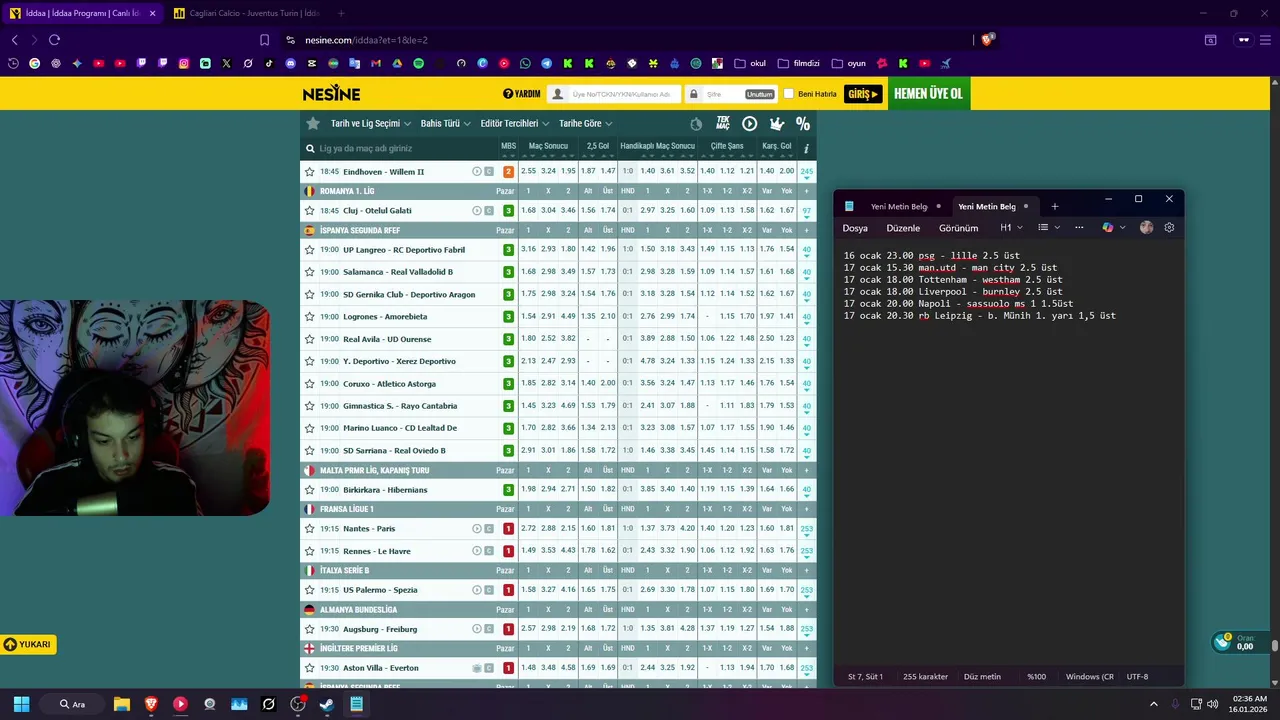Favorite the Cluj - Otelul Galati match star

point(309,211)
